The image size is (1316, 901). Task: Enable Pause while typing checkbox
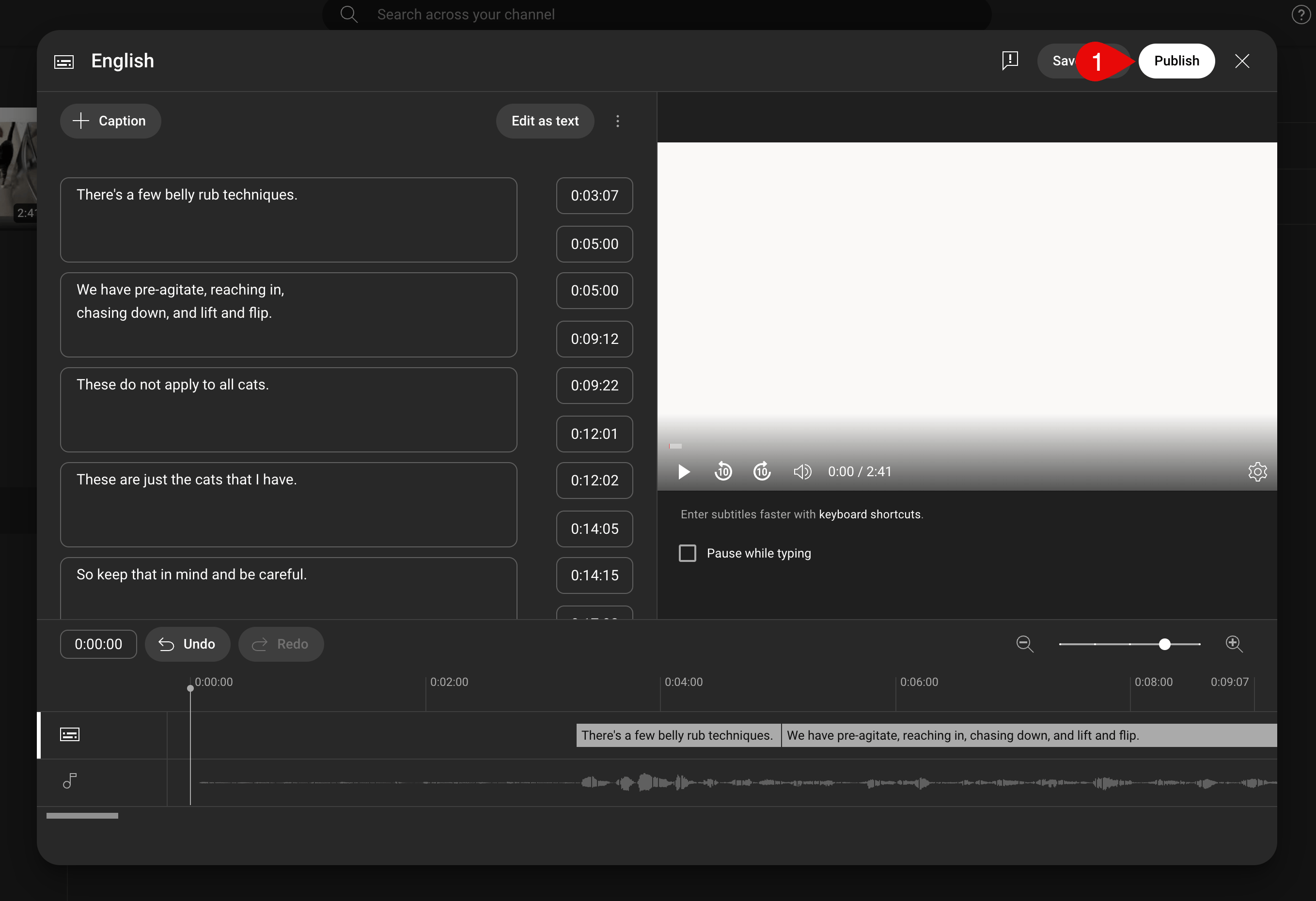point(688,553)
